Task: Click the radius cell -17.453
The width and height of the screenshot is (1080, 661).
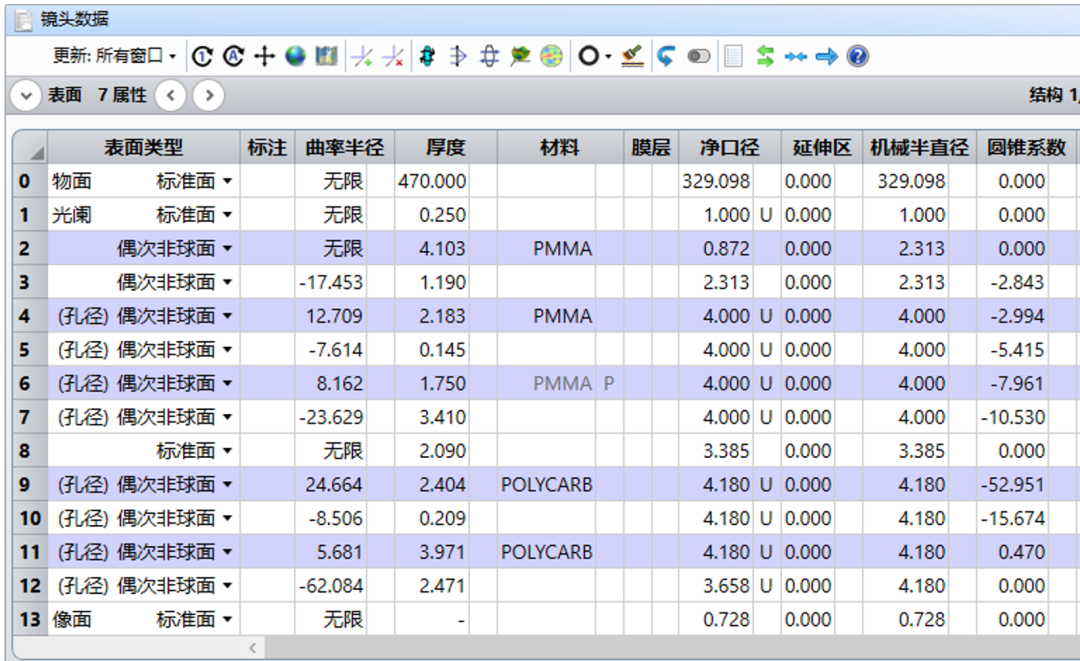Action: point(331,282)
